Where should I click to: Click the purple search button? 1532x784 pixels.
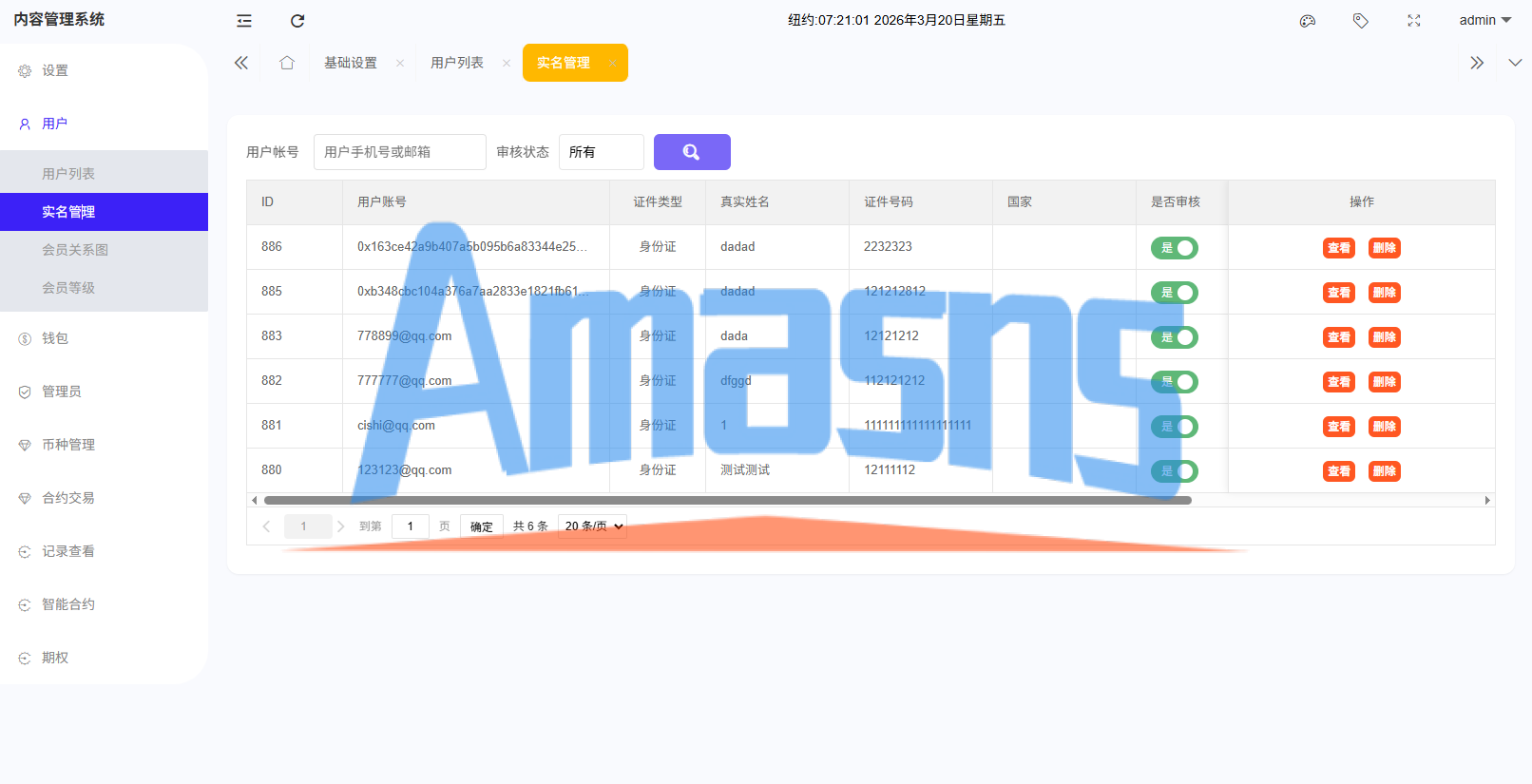[x=692, y=152]
